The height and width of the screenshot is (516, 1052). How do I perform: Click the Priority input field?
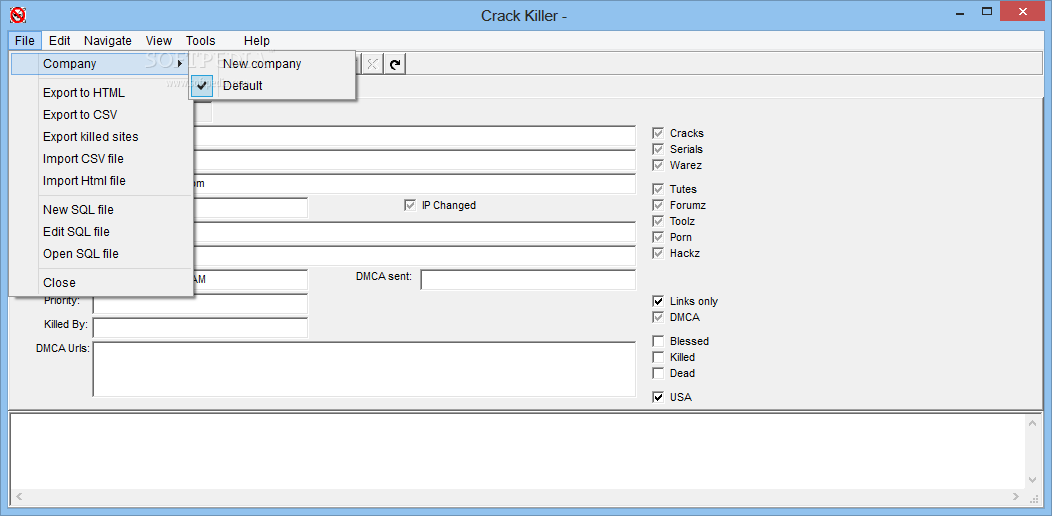point(201,303)
